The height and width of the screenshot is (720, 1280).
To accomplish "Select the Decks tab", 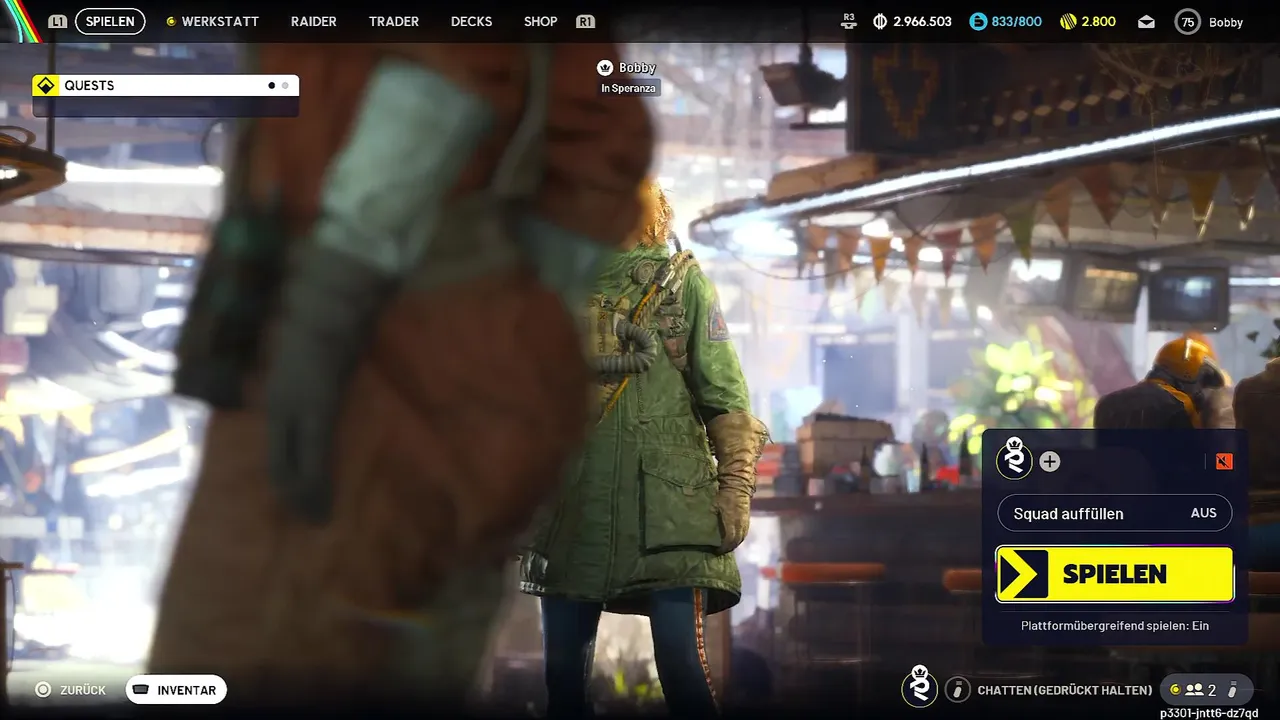I will click(471, 21).
